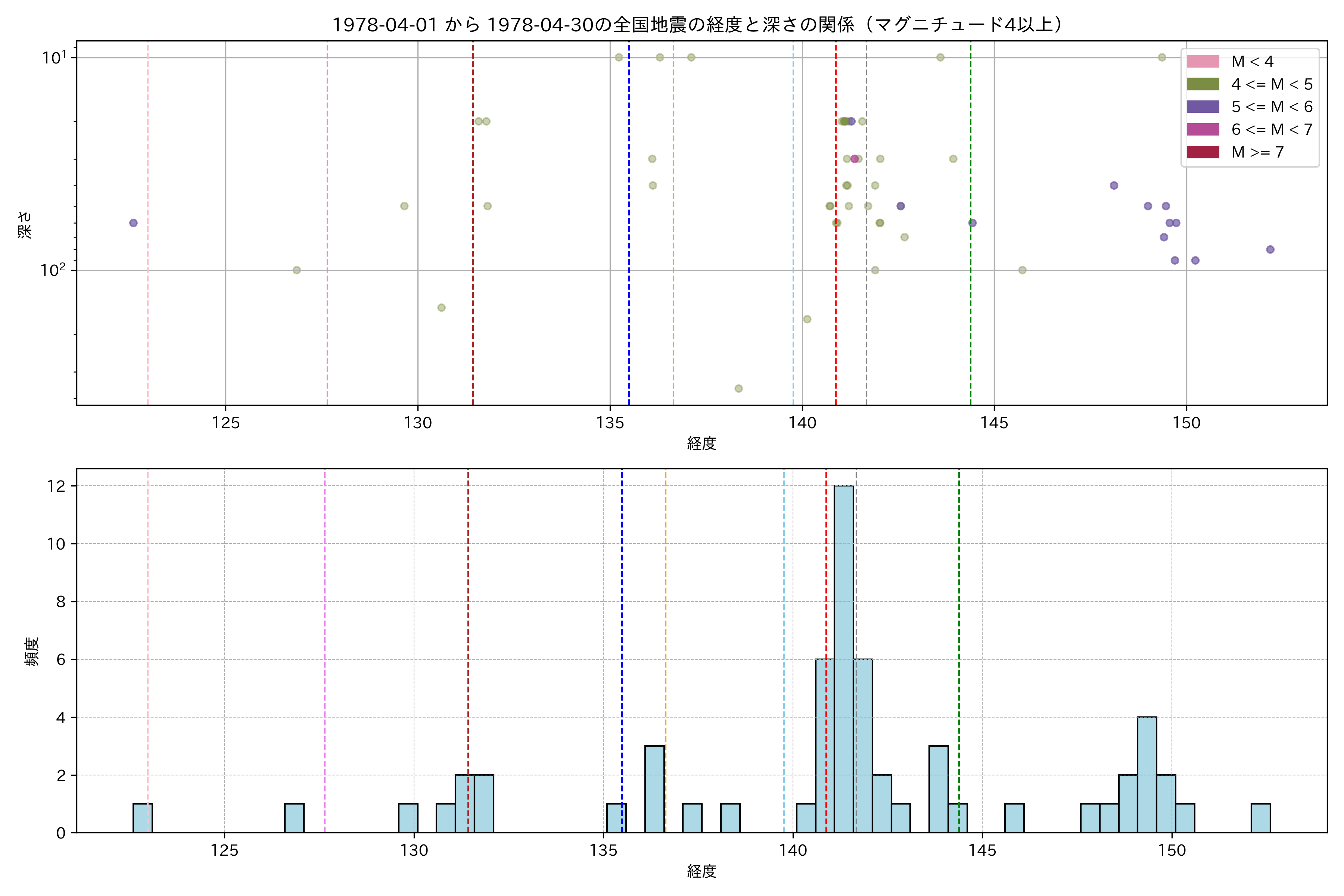Click the leftmost purple scatter point
This screenshot has width=1344, height=896.
pos(133,223)
